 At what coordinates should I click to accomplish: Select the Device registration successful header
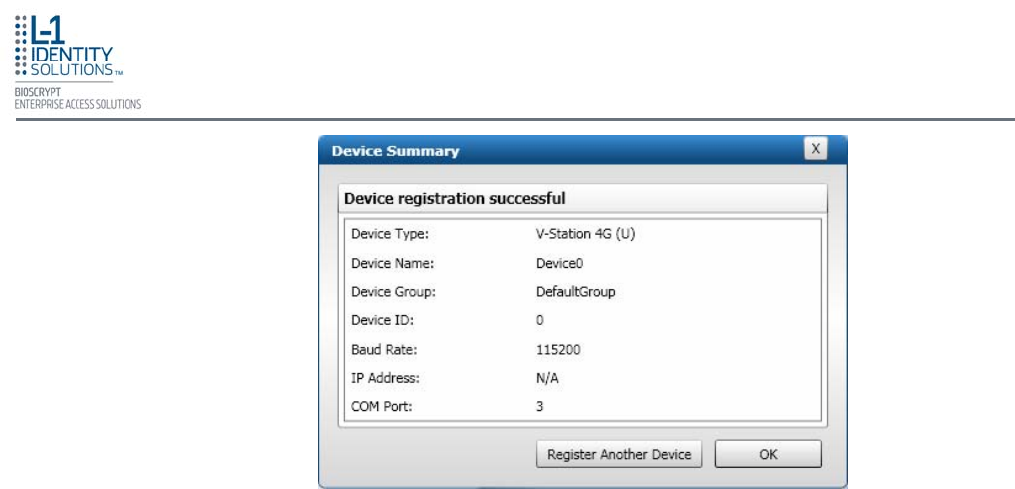(455, 198)
